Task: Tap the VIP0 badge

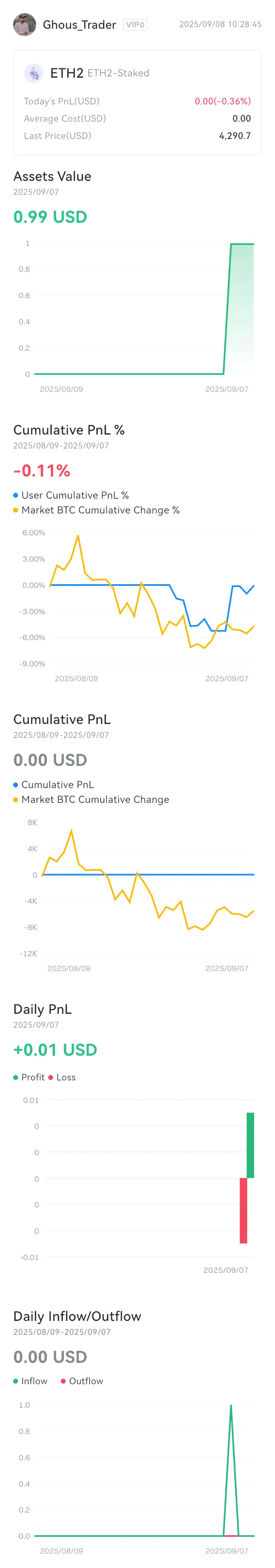Action: tap(135, 25)
